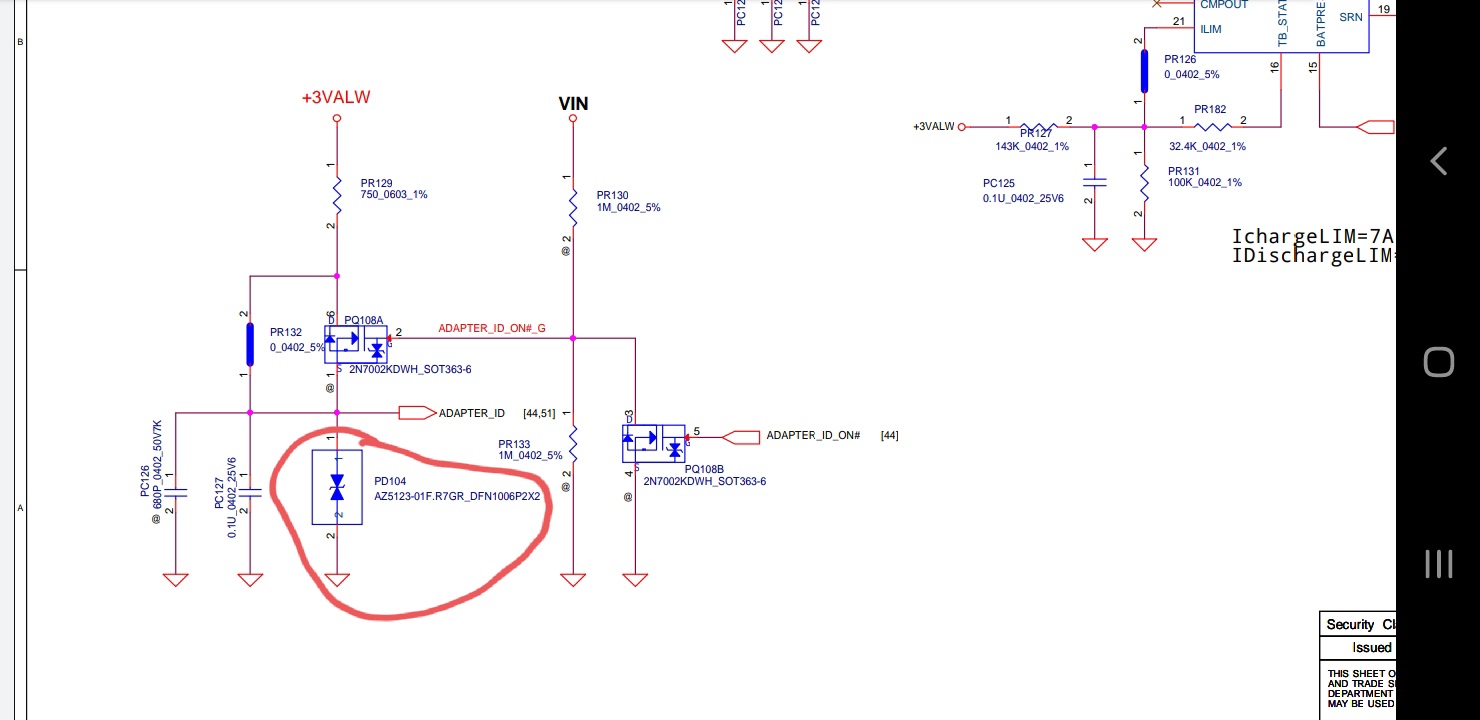Select the PC127 capacitor symbol

[x=250, y=491]
